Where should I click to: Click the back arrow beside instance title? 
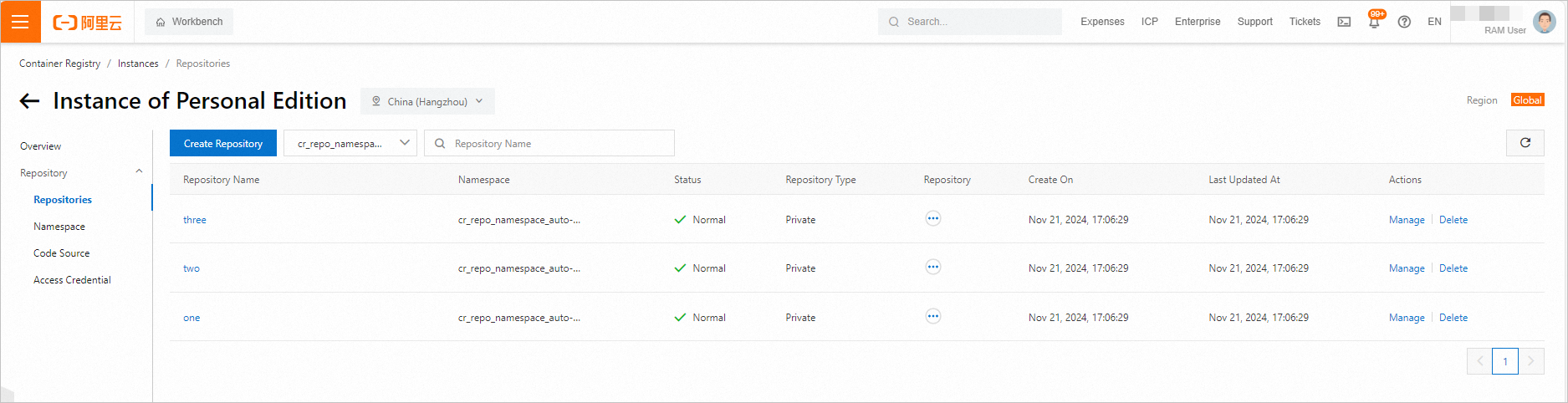pos(29,101)
